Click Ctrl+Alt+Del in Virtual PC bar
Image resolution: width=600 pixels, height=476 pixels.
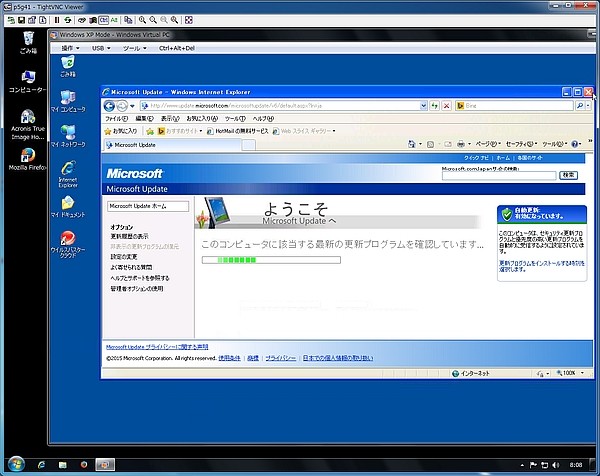[177, 48]
